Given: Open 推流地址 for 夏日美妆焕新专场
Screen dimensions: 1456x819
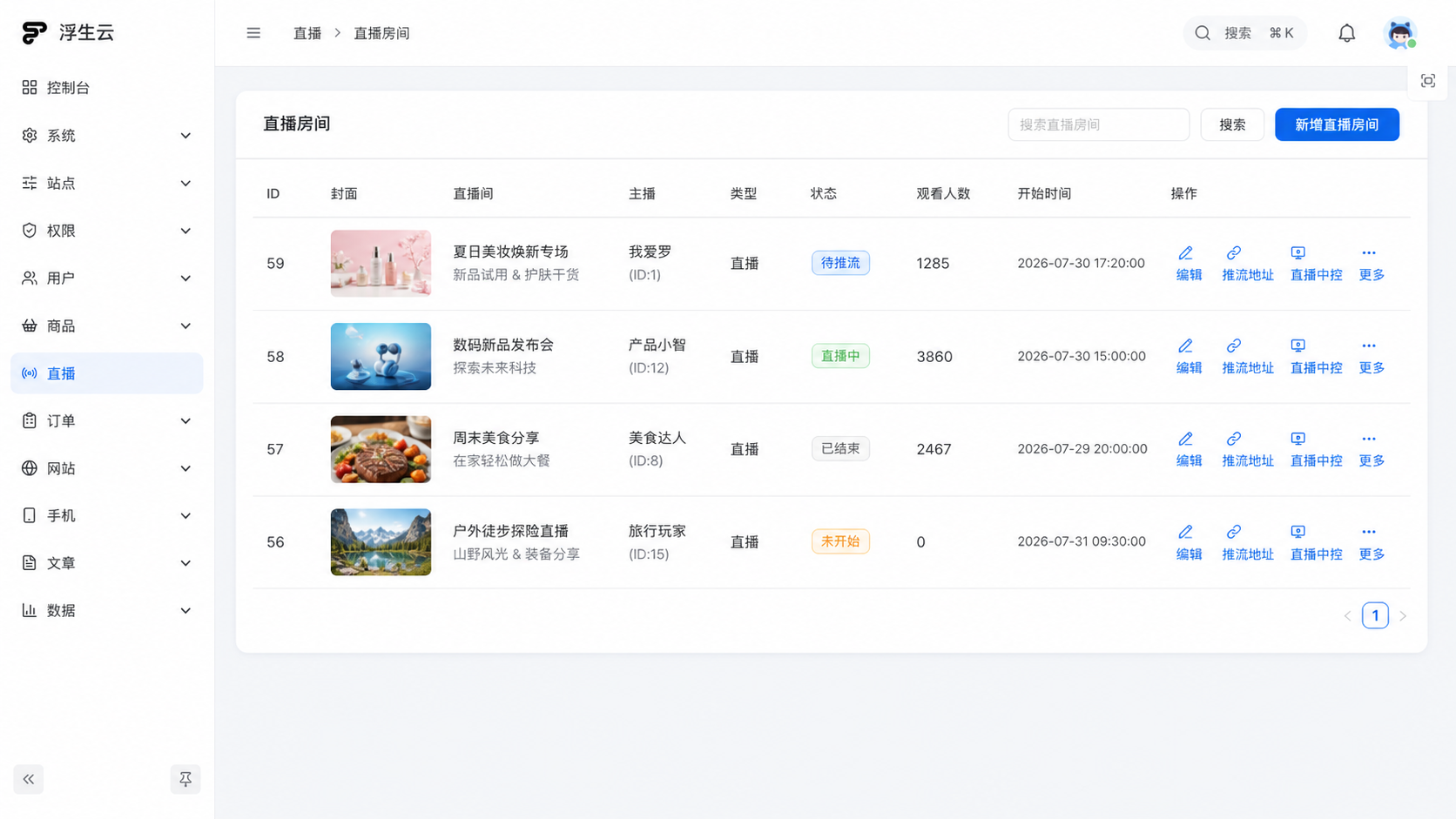Looking at the screenshot, I should [1248, 264].
